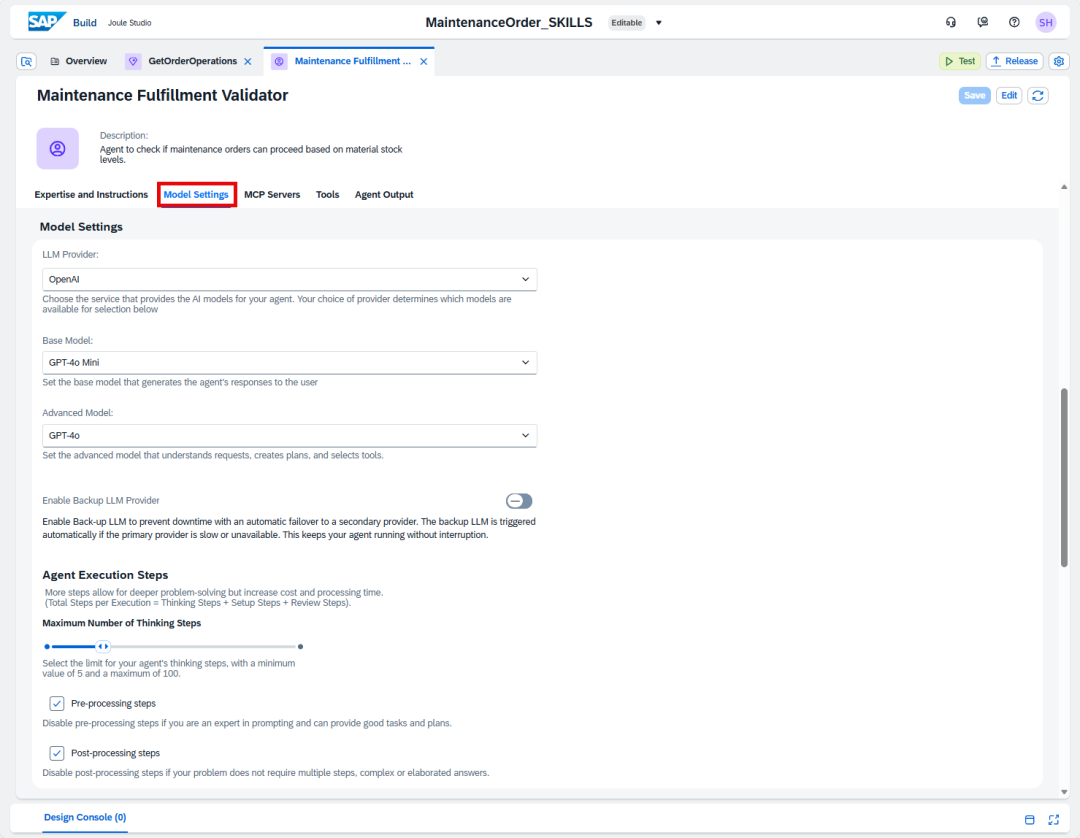Image resolution: width=1080 pixels, height=838 pixels.
Task: Click the Edit button
Action: 1009,96
